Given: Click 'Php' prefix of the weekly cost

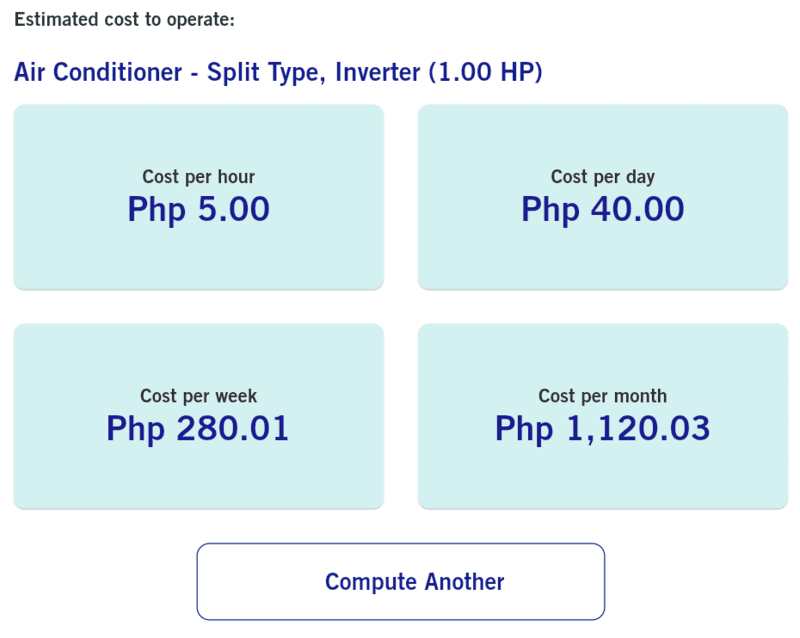Looking at the screenshot, I should 135,428.
